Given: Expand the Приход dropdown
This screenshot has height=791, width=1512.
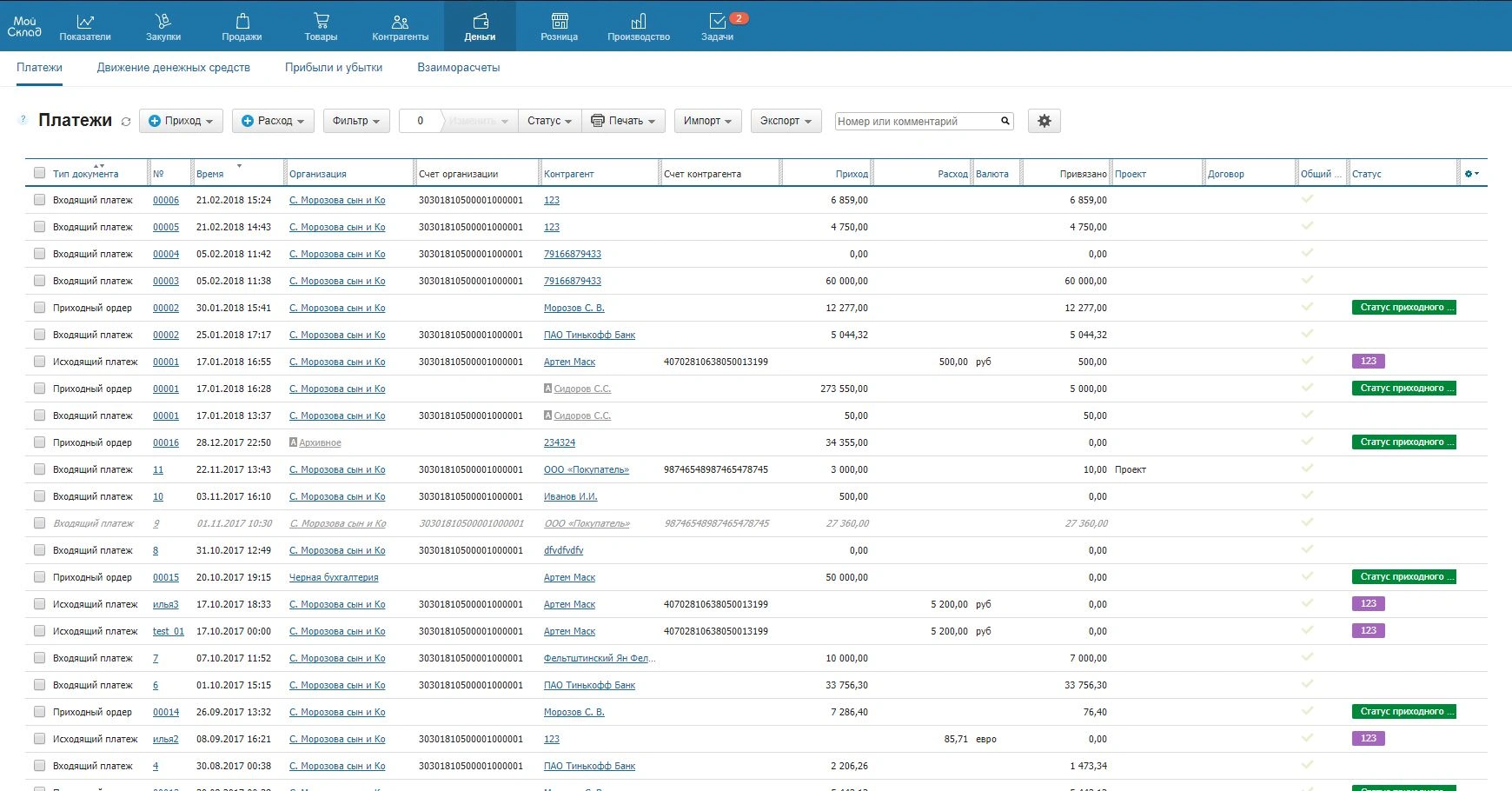Looking at the screenshot, I should coord(181,121).
